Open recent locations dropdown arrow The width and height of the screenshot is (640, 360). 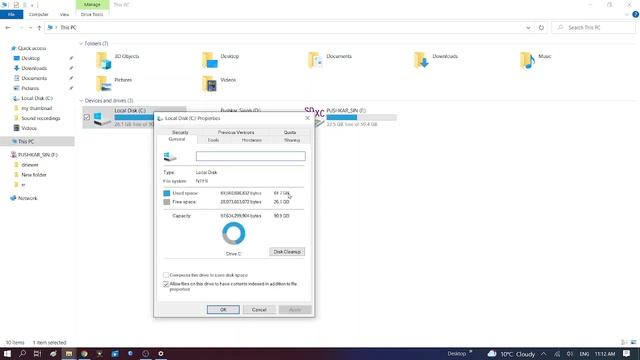[30, 28]
